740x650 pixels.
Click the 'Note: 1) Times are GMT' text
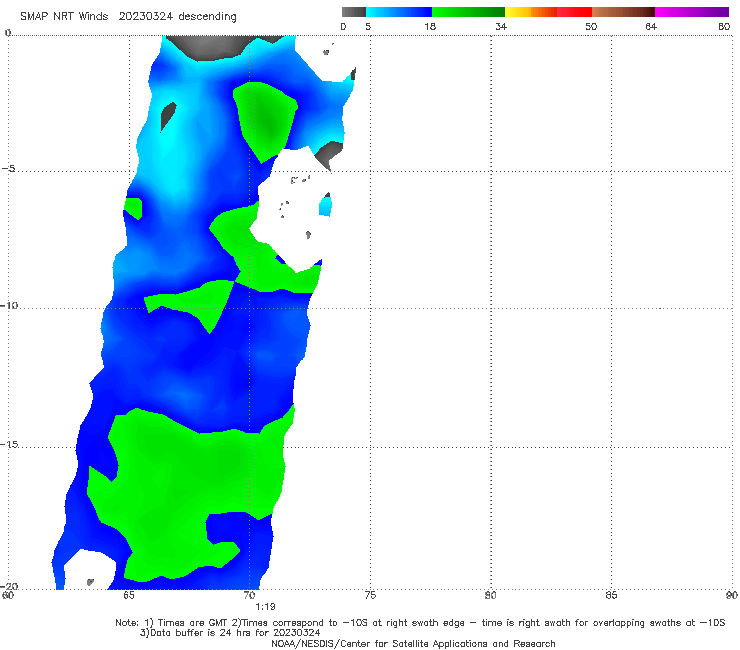(172, 623)
